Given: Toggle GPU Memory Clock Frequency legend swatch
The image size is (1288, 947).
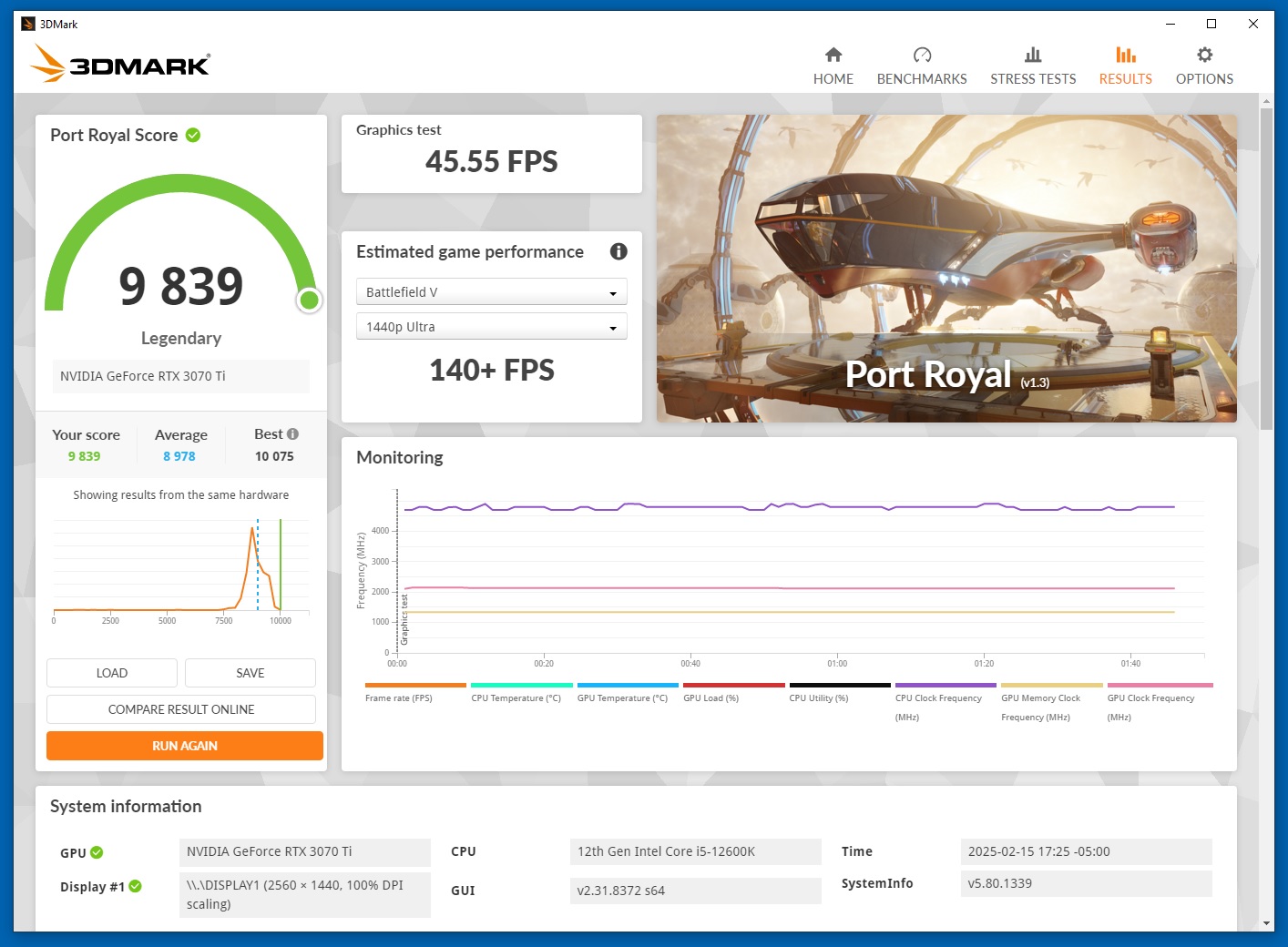Looking at the screenshot, I should coord(1052,685).
